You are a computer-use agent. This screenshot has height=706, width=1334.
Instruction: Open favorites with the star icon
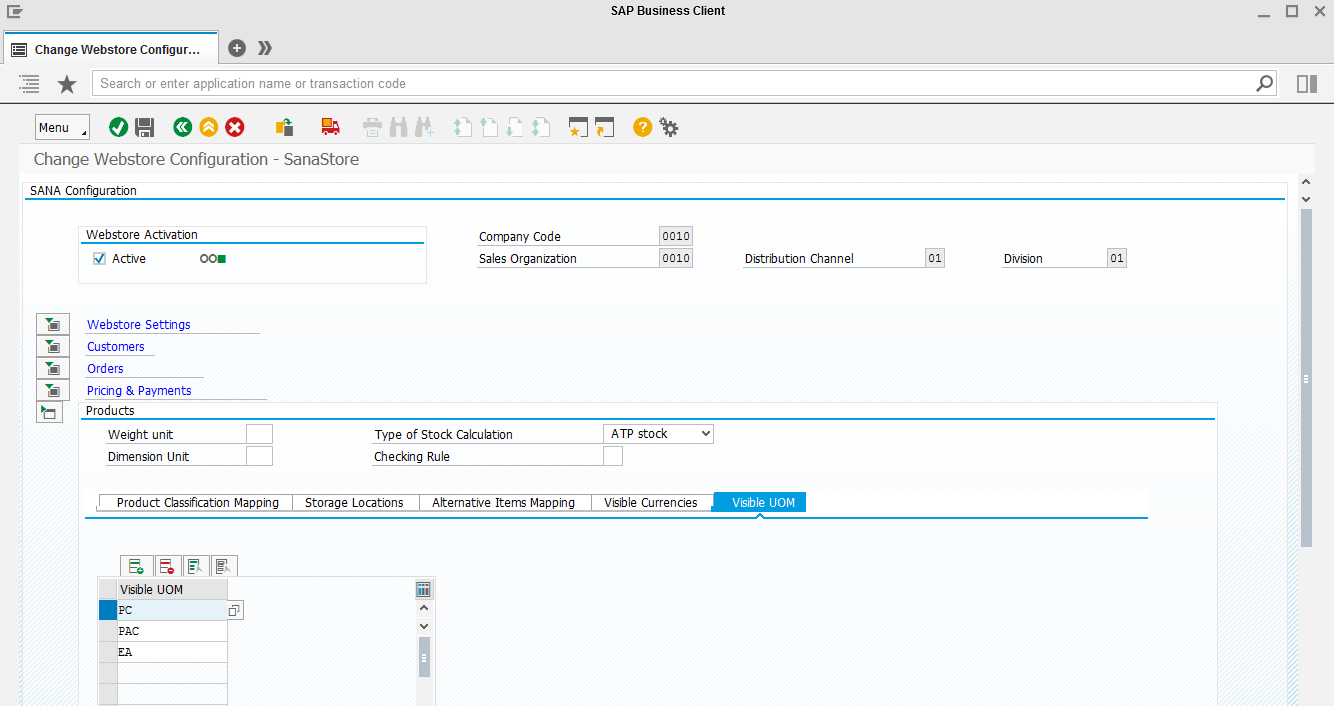coord(67,84)
